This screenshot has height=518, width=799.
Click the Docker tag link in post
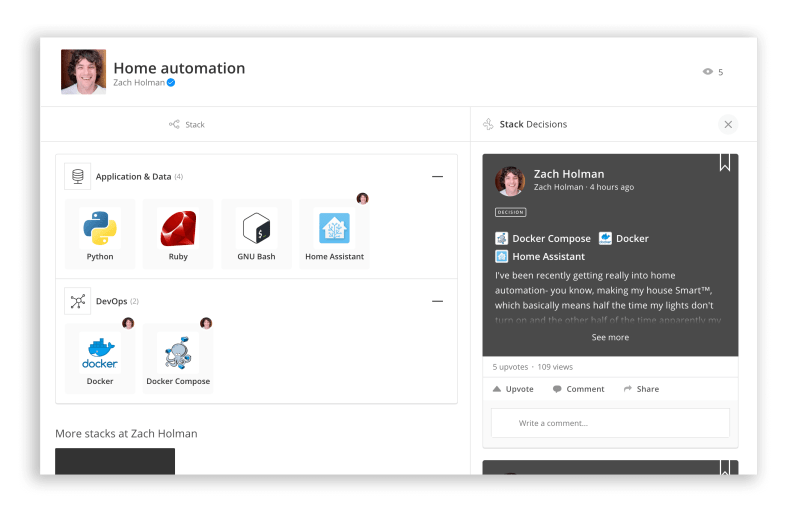click(x=632, y=238)
